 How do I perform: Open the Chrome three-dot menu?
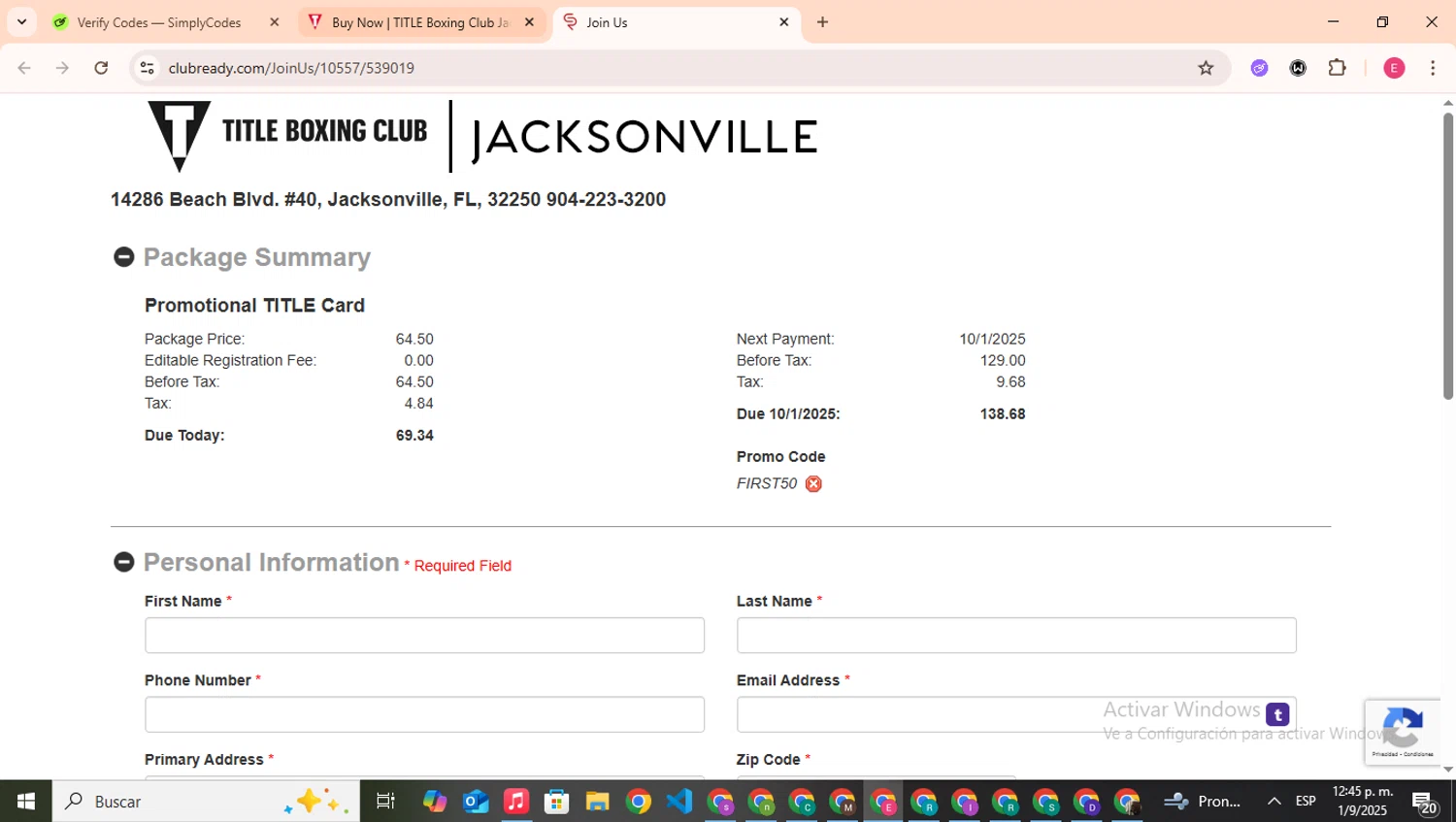(x=1433, y=68)
